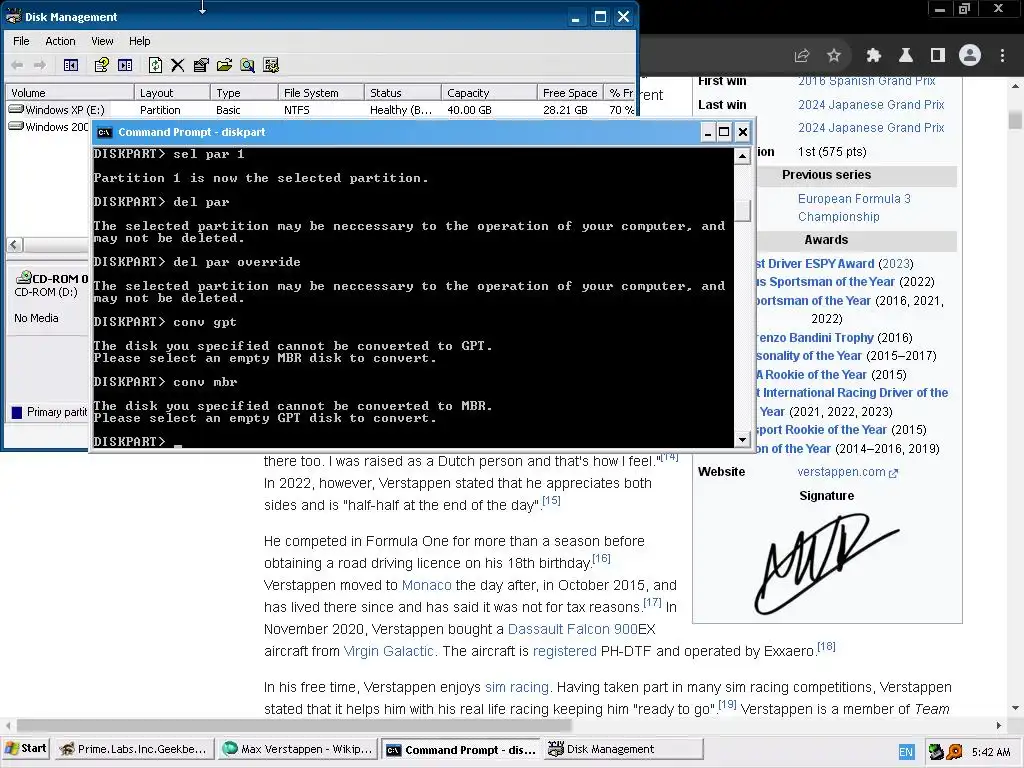Follow the sim racing link

[x=517, y=687]
